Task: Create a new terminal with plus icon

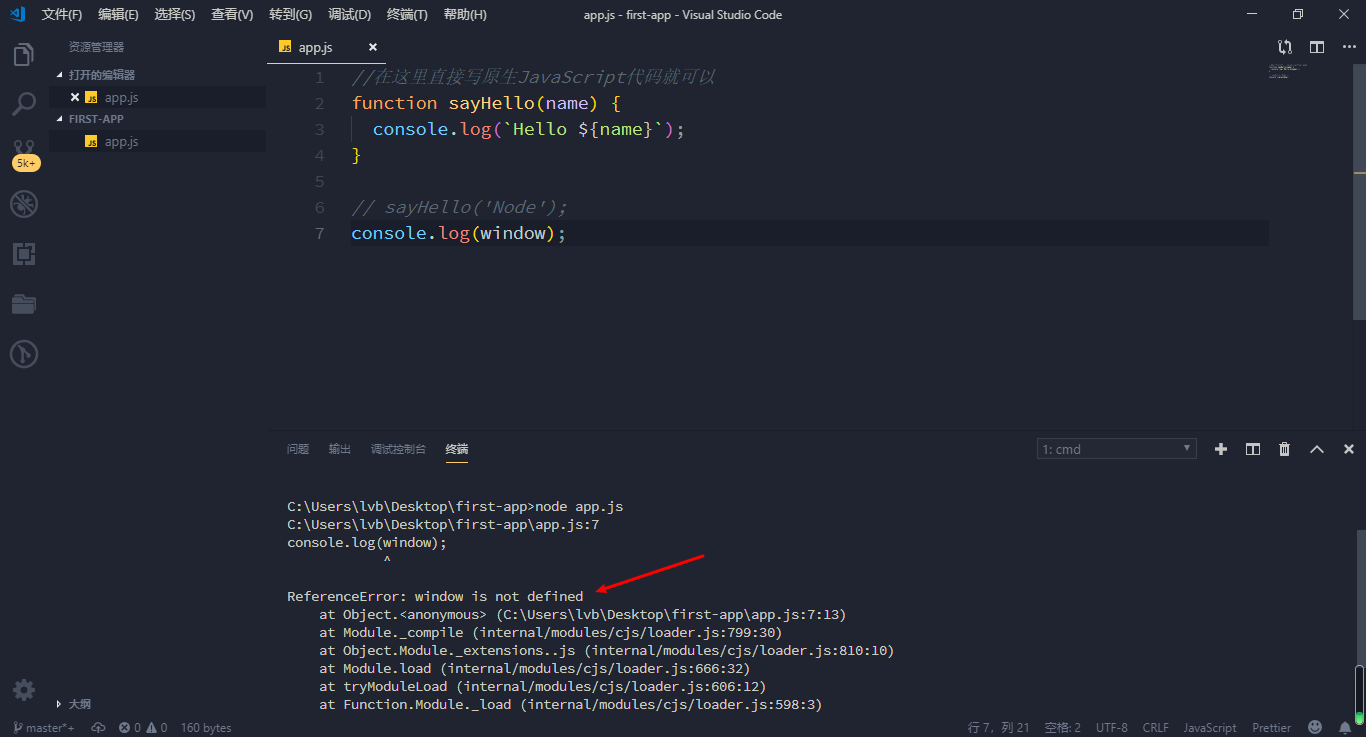Action: [1221, 449]
